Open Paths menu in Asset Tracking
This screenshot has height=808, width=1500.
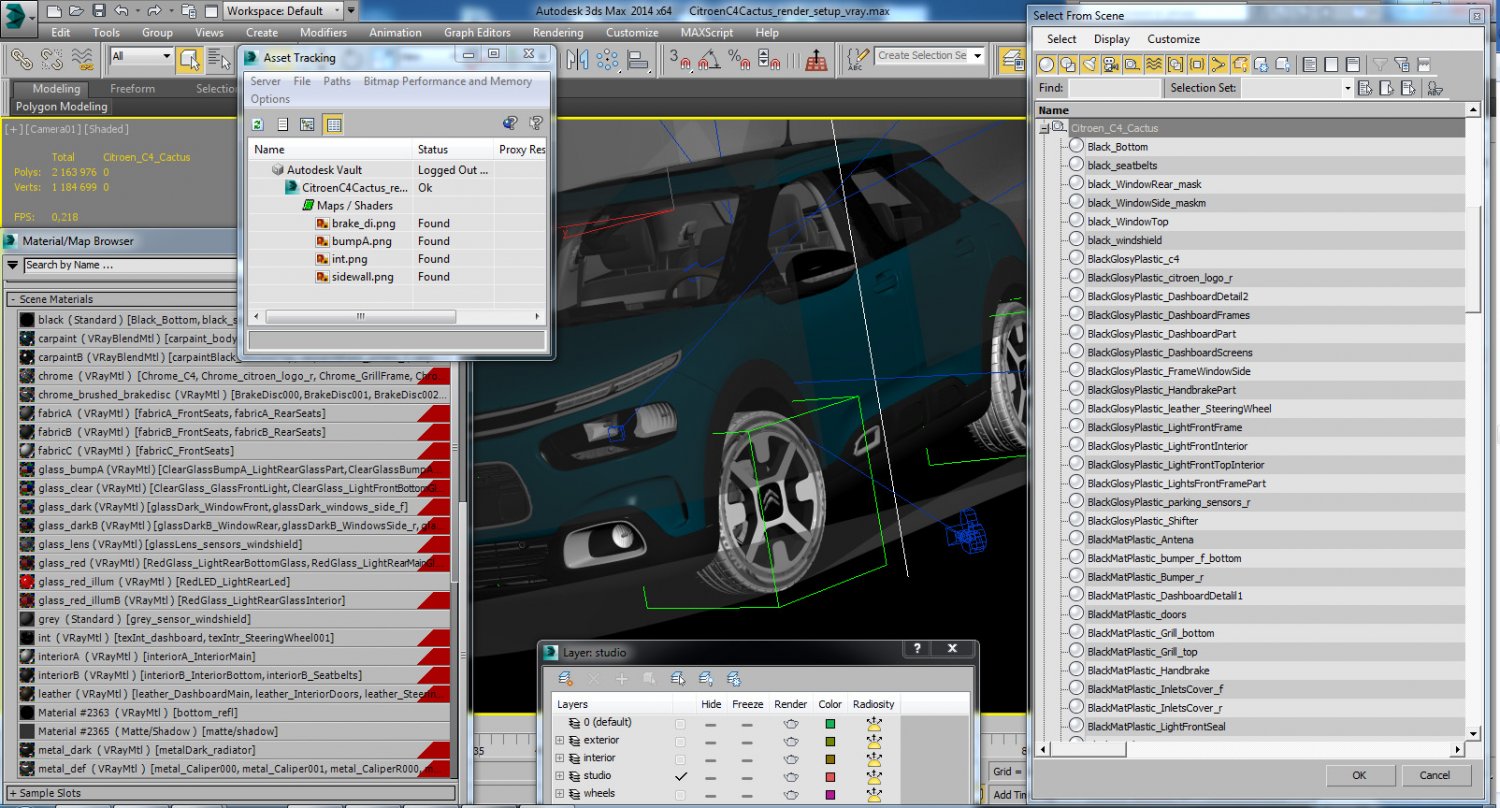tap(337, 81)
